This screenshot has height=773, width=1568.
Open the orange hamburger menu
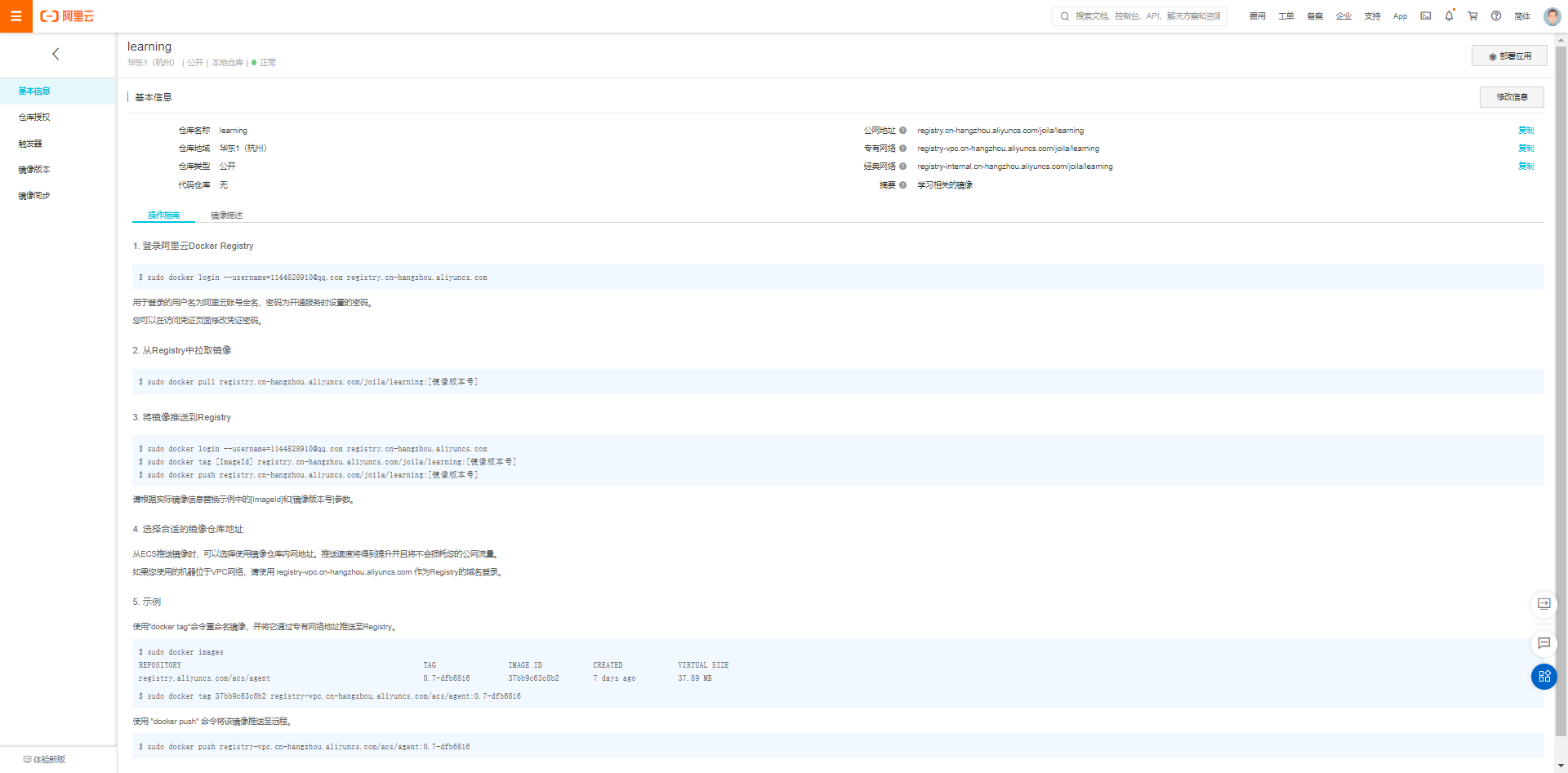pos(16,16)
